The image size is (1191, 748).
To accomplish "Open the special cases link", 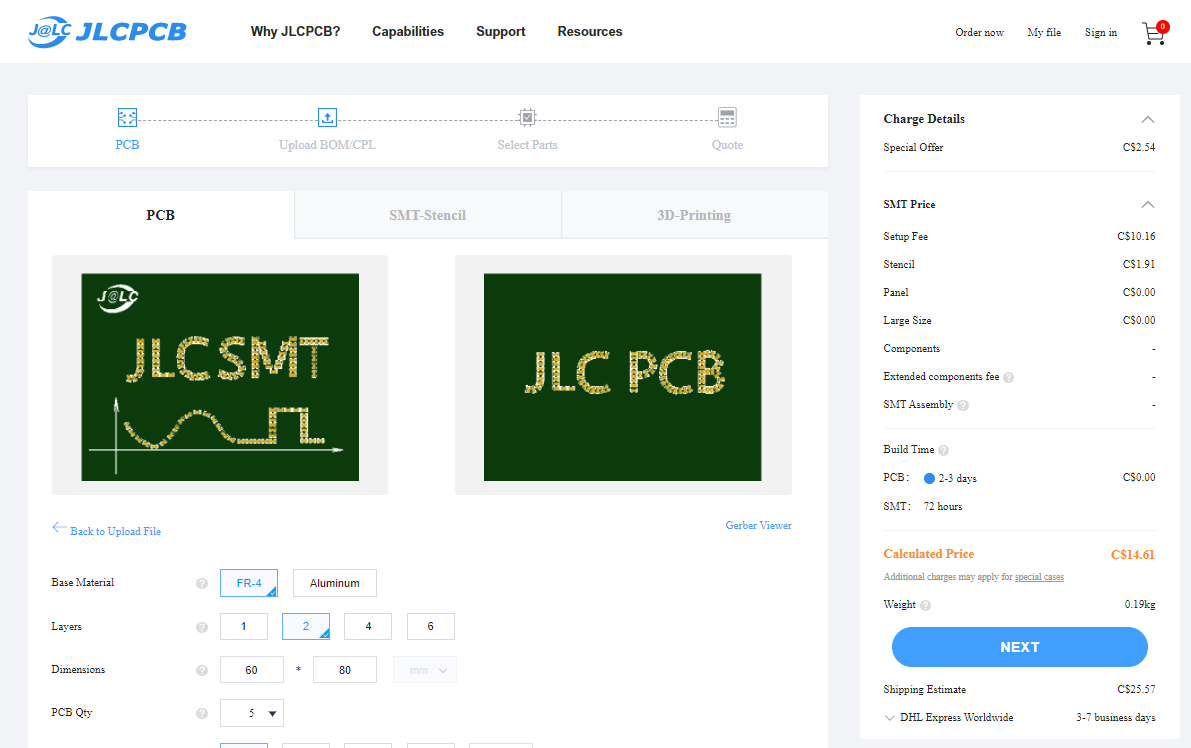I will click(x=1039, y=577).
